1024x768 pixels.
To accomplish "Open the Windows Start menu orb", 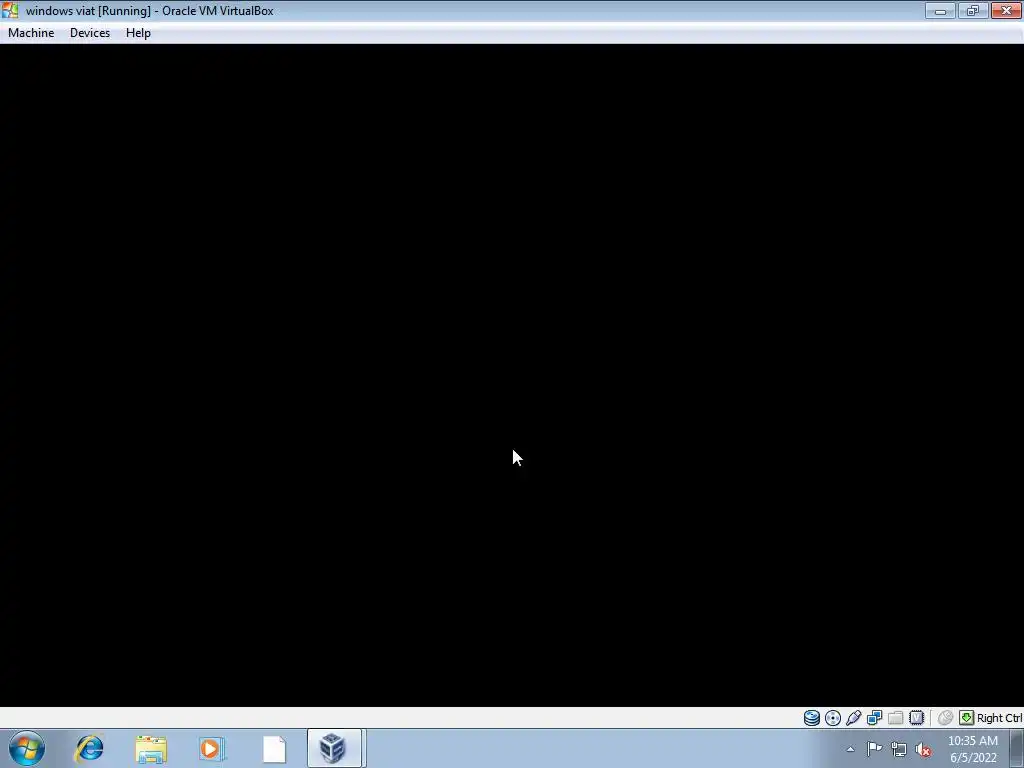I will coord(27,748).
